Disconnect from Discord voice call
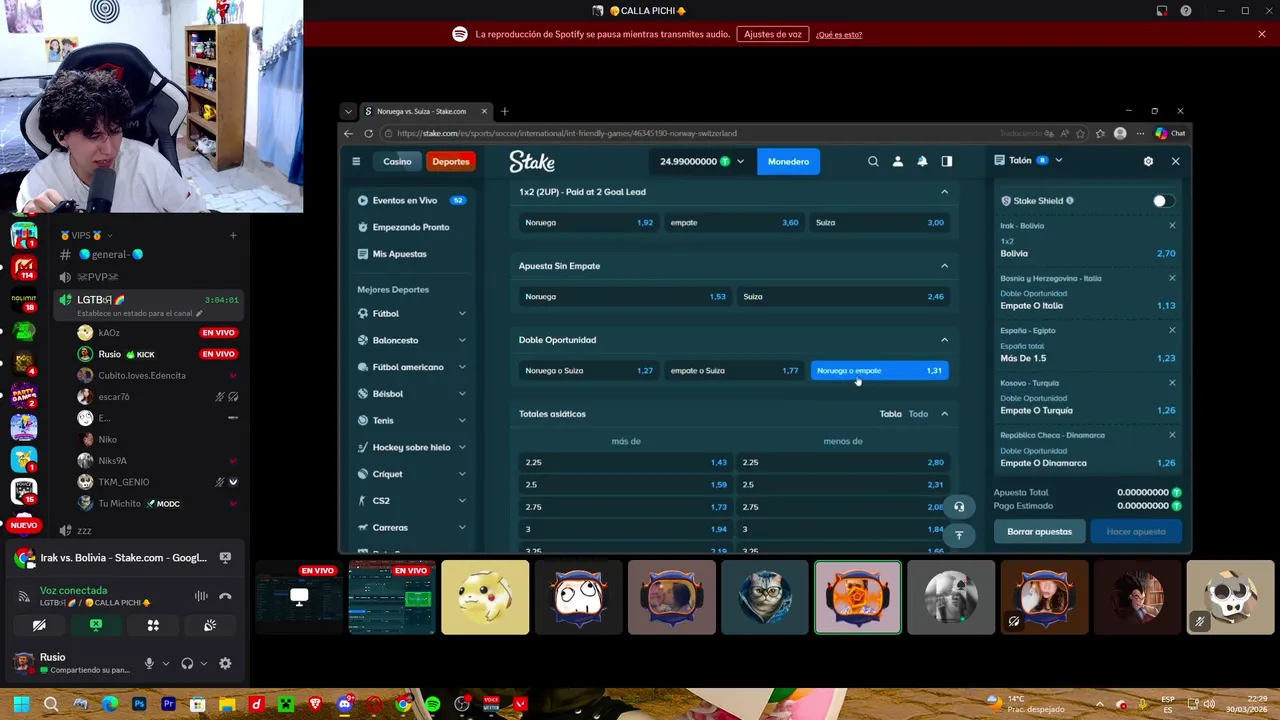Image resolution: width=1280 pixels, height=720 pixels. pyautogui.click(x=225, y=596)
